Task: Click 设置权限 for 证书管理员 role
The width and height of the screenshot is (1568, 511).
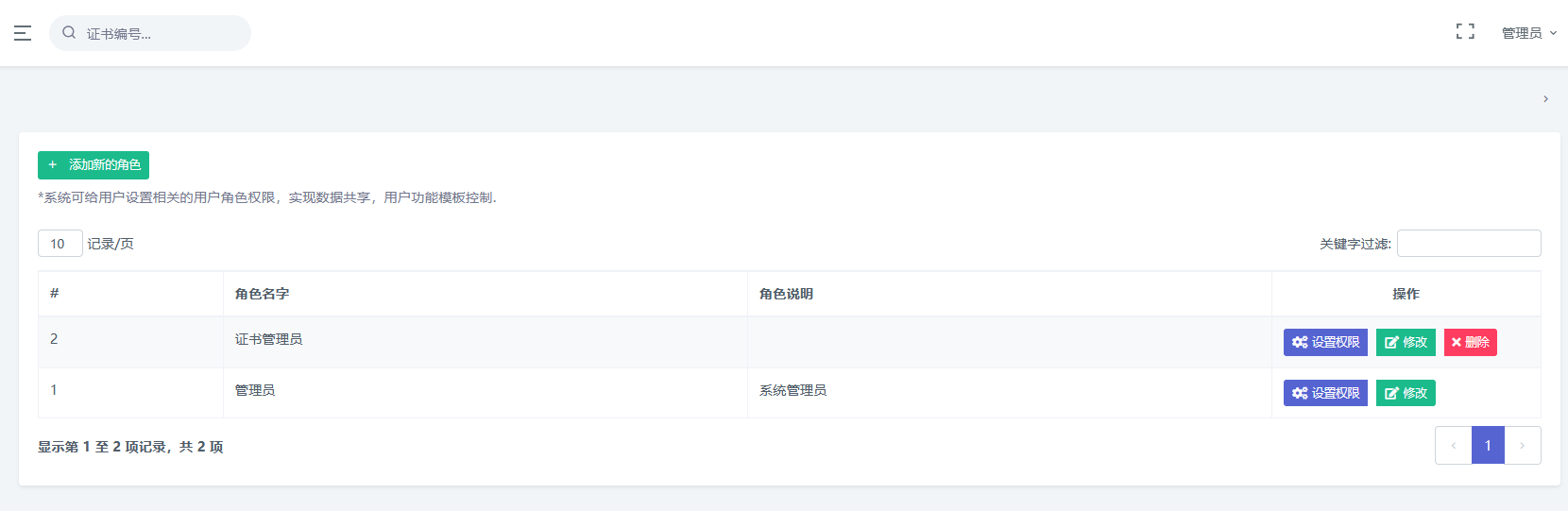Action: [x=1325, y=342]
